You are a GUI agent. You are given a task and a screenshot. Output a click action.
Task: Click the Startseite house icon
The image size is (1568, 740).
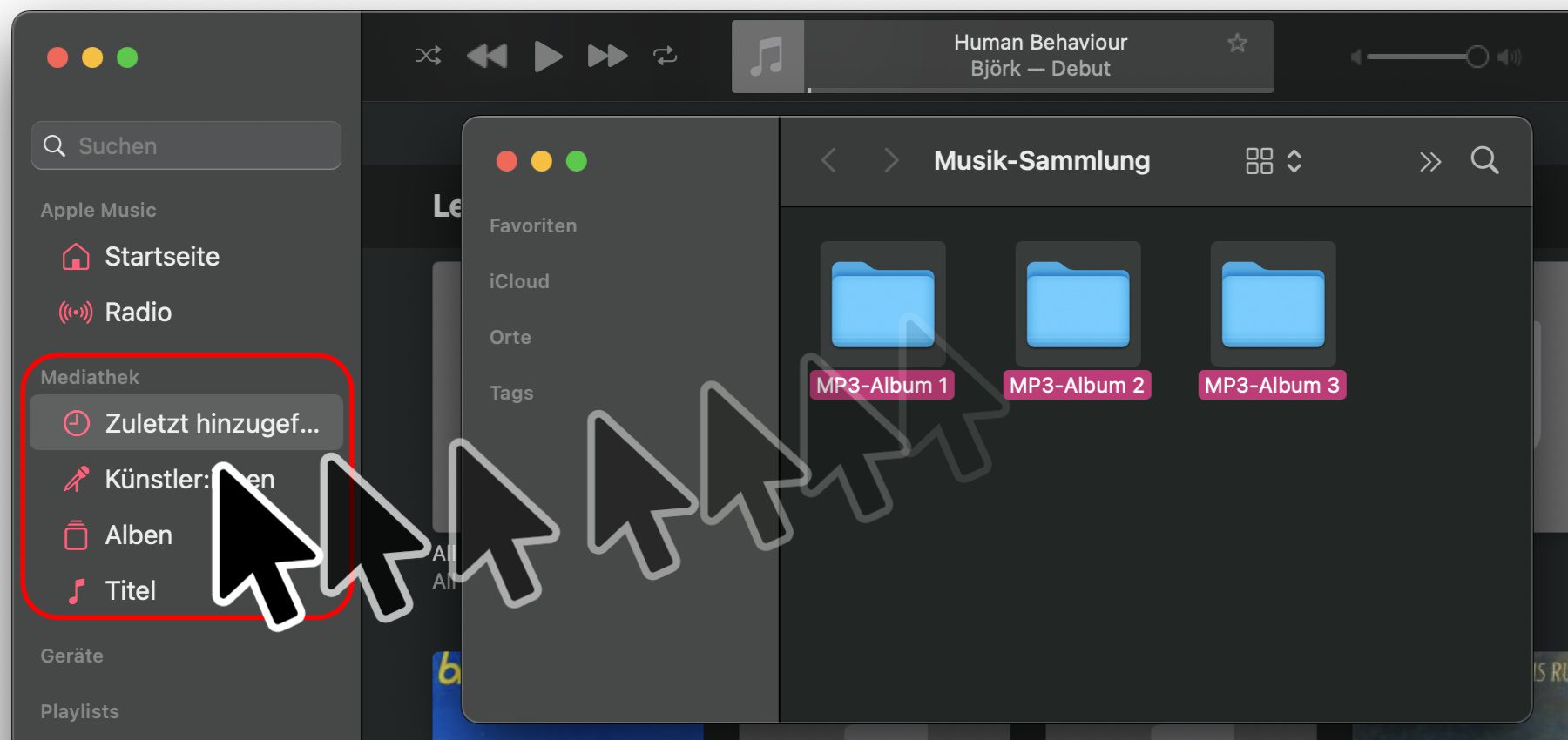tap(76, 257)
